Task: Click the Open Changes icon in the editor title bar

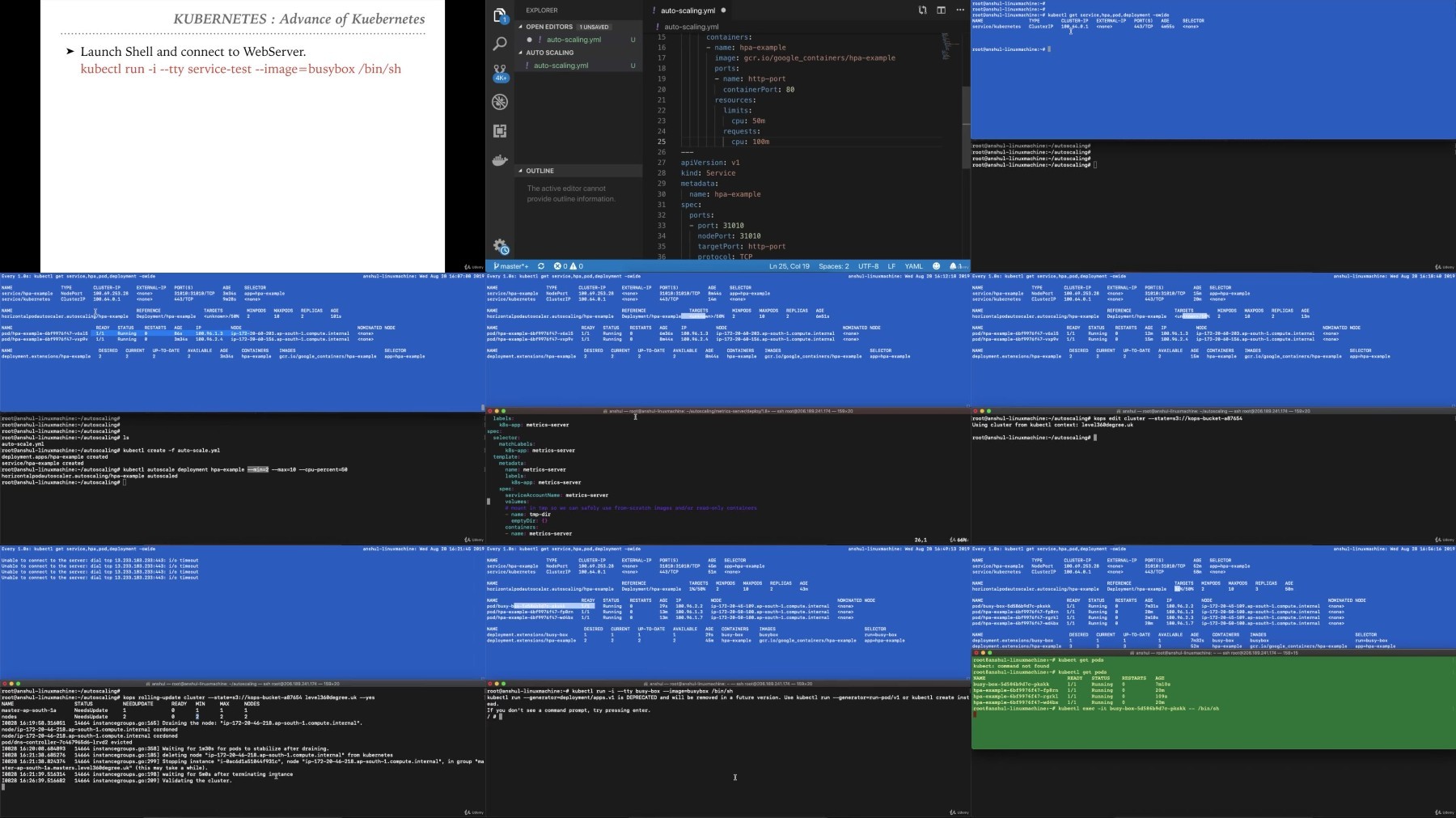Action: pos(922,11)
